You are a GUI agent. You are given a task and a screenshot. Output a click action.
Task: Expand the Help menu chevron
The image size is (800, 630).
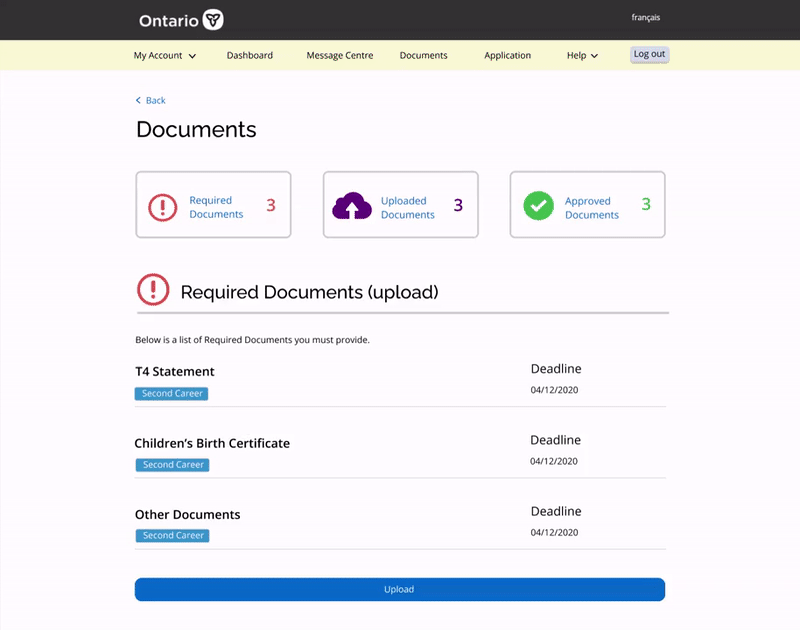pos(594,56)
